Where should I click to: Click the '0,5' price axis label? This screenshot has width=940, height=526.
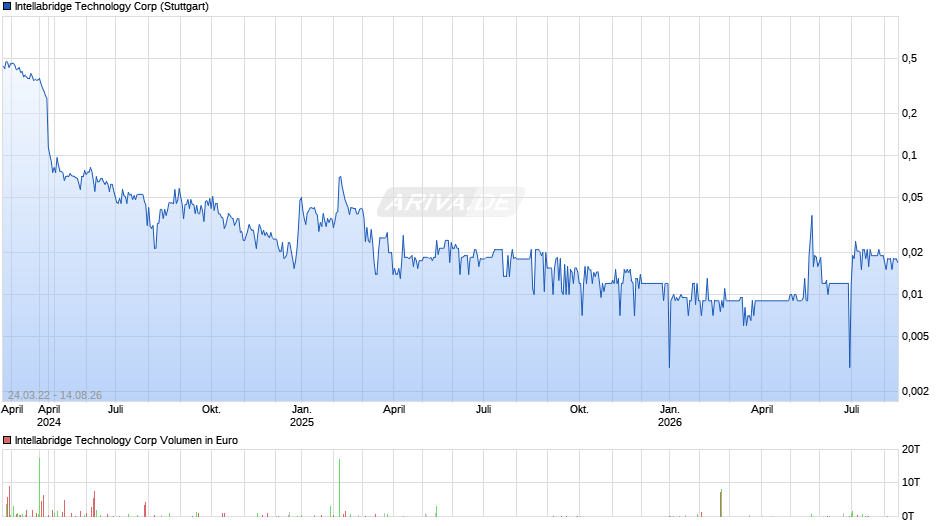909,58
